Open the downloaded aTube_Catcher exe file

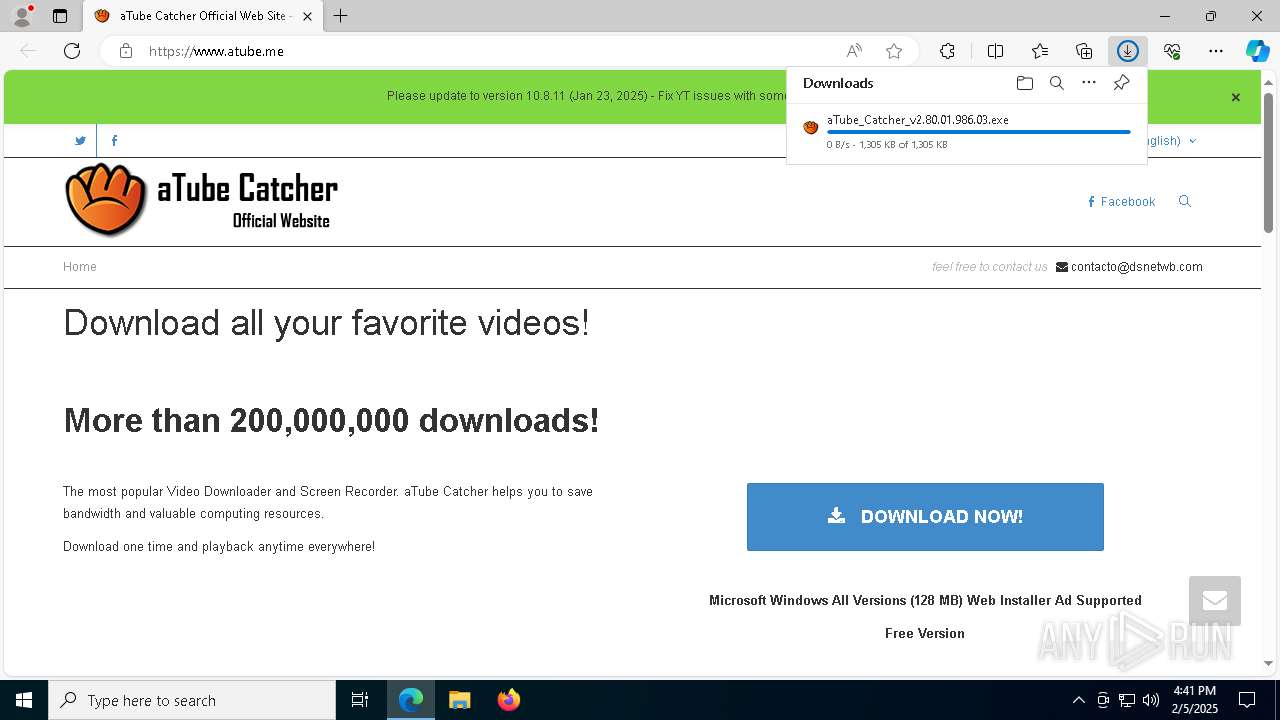(917, 119)
